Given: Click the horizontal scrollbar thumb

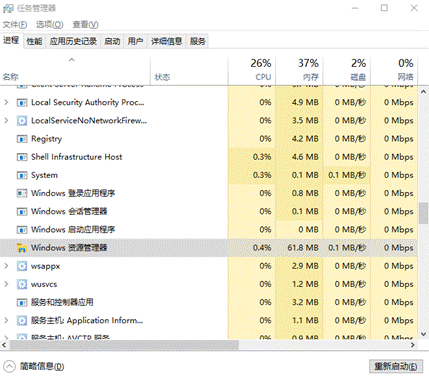Looking at the screenshot, I should 124,345.
